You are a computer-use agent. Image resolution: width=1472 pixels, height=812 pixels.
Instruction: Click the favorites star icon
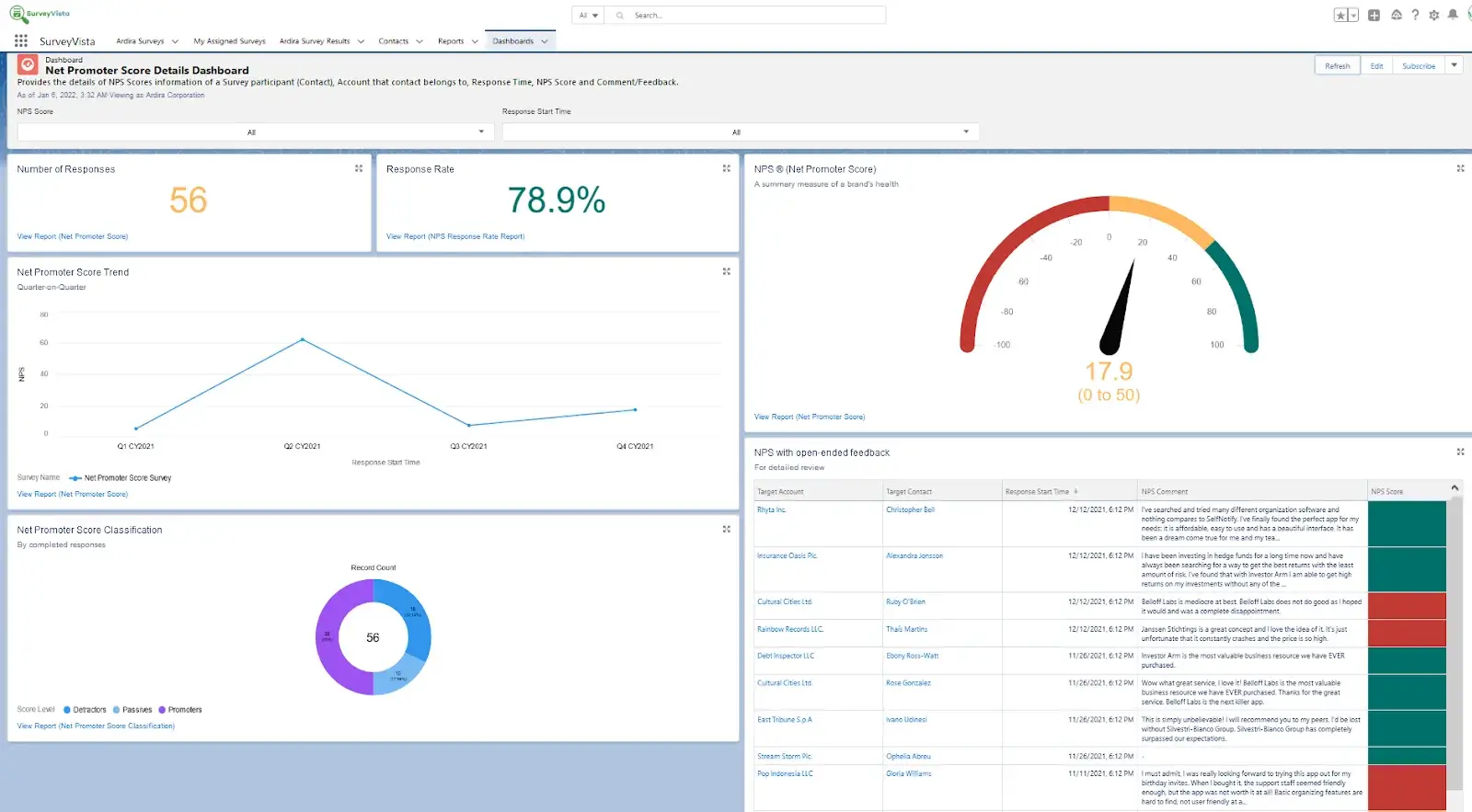[1340, 15]
